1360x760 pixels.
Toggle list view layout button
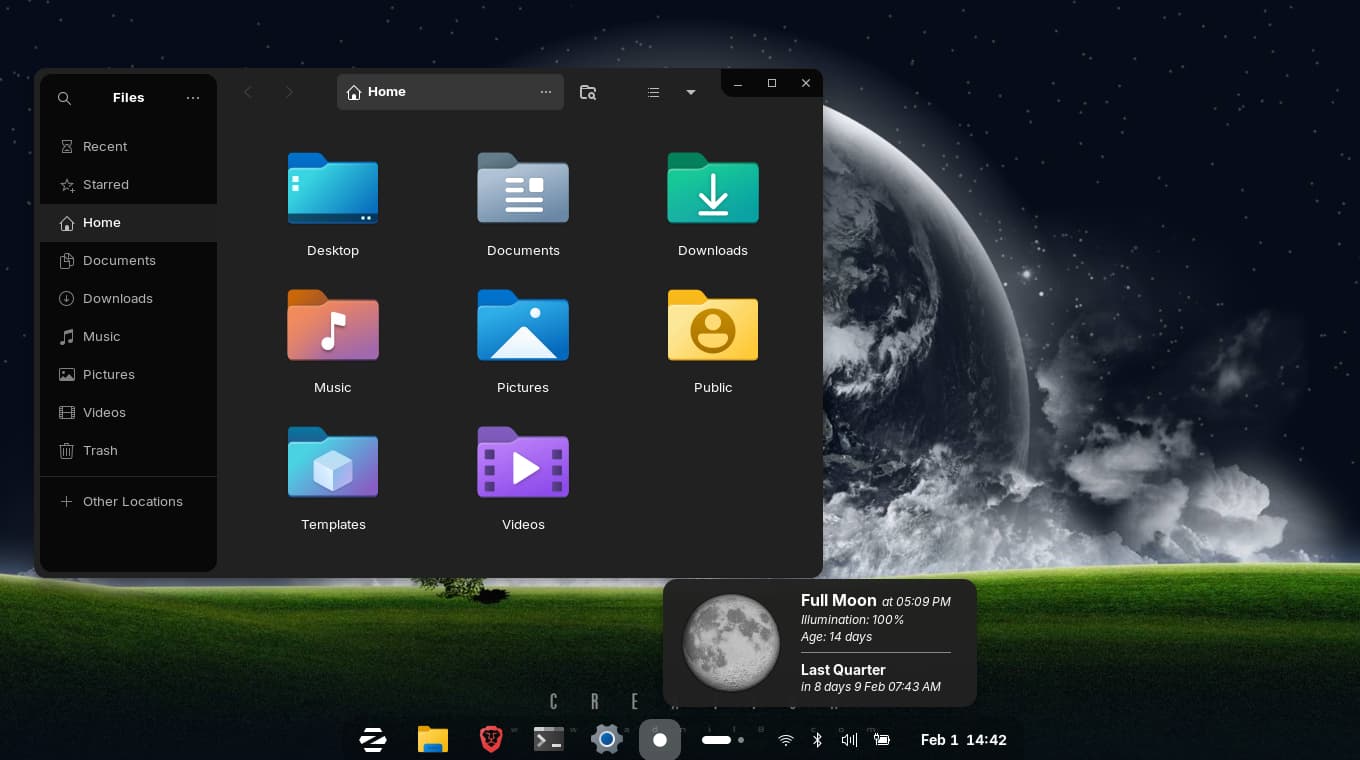point(653,92)
